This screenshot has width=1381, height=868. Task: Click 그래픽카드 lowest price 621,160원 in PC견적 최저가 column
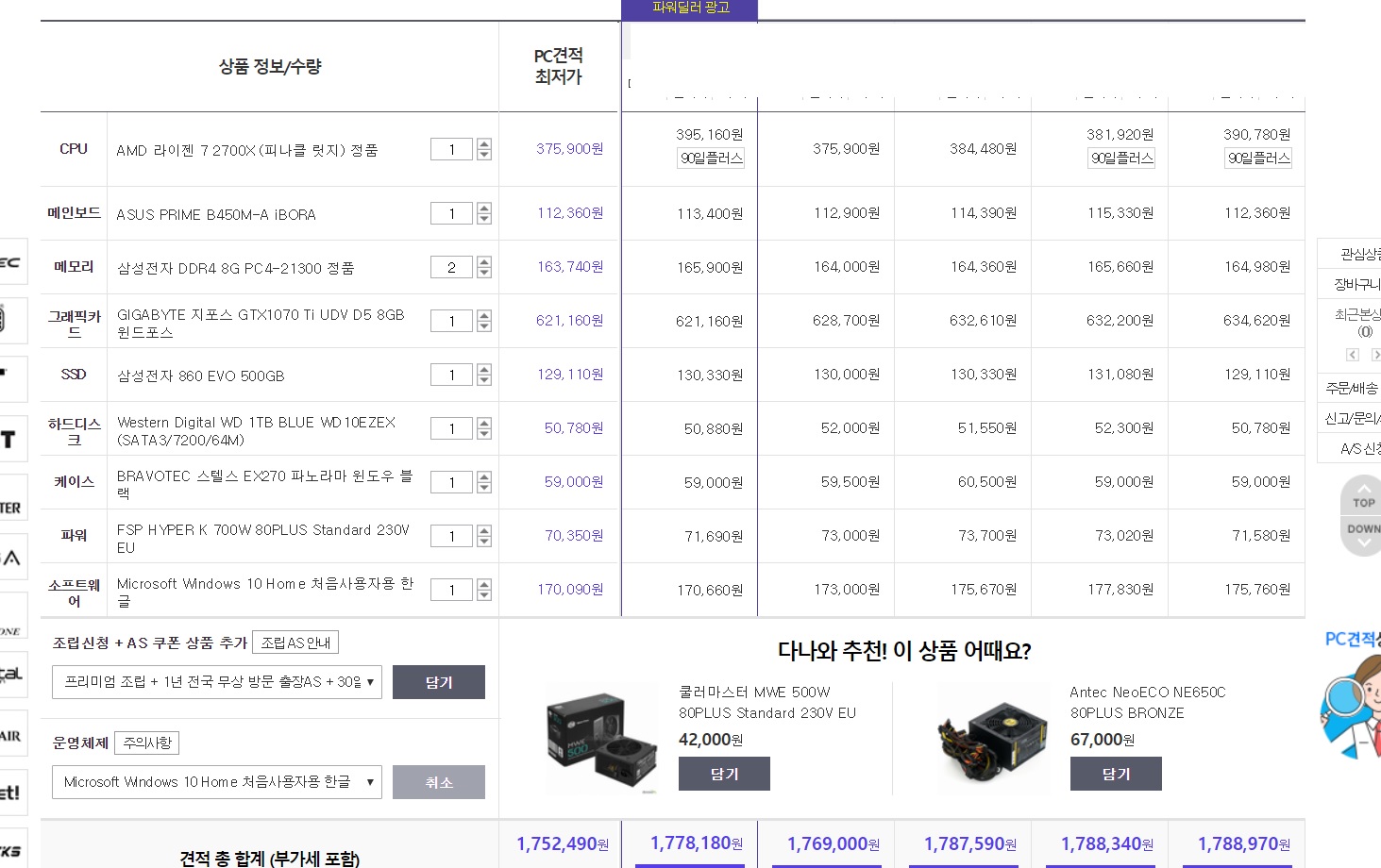point(570,321)
